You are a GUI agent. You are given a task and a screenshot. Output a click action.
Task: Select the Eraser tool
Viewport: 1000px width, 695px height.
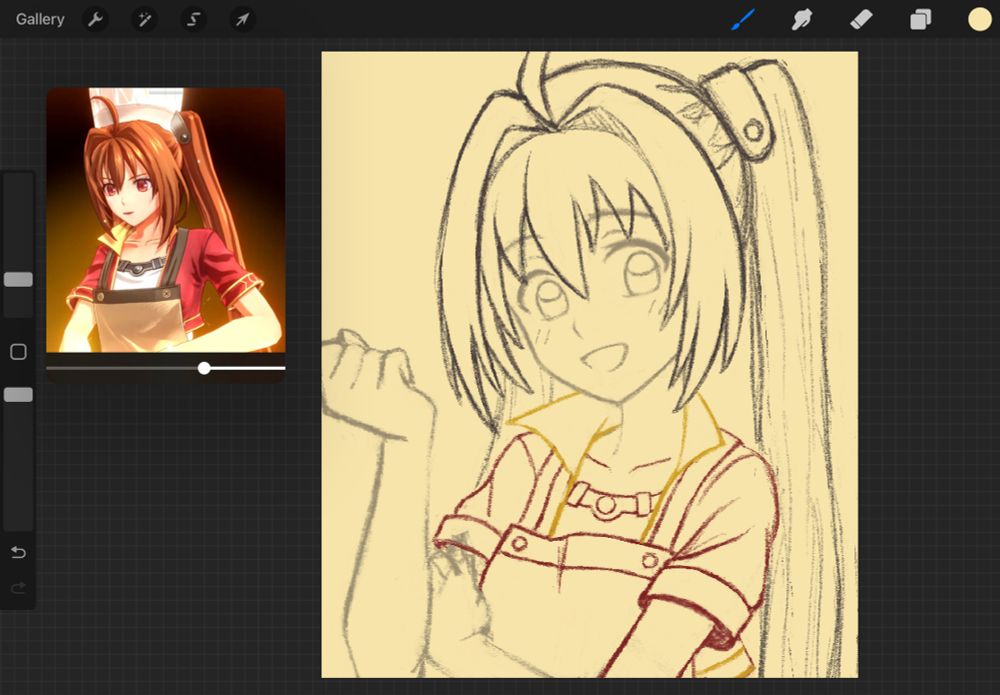point(861,19)
